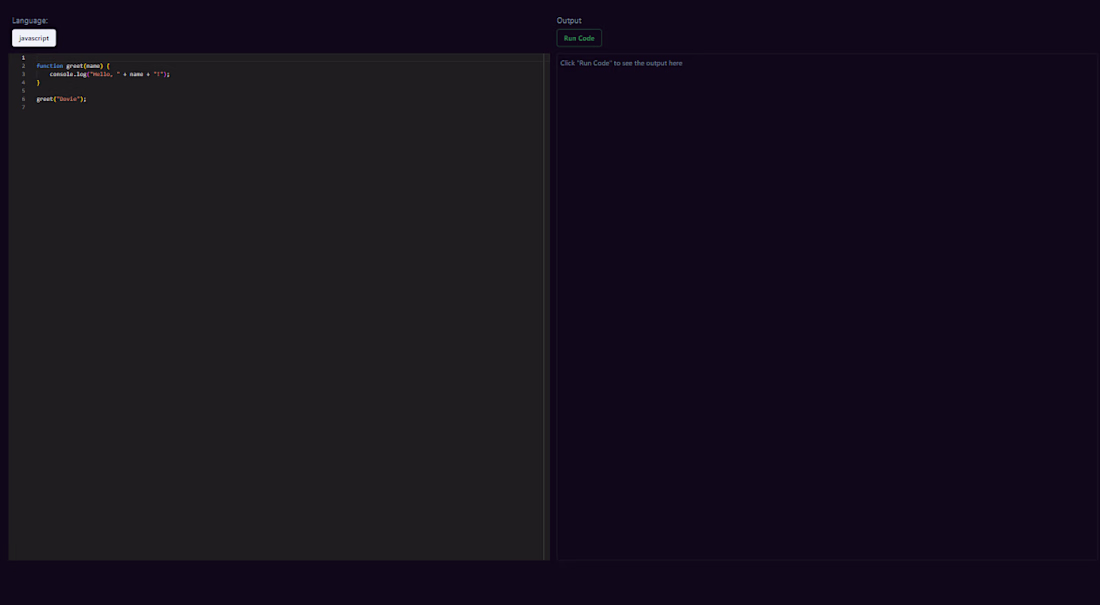Click line number 3 in the gutter
The image size is (1100, 605).
[x=23, y=74]
